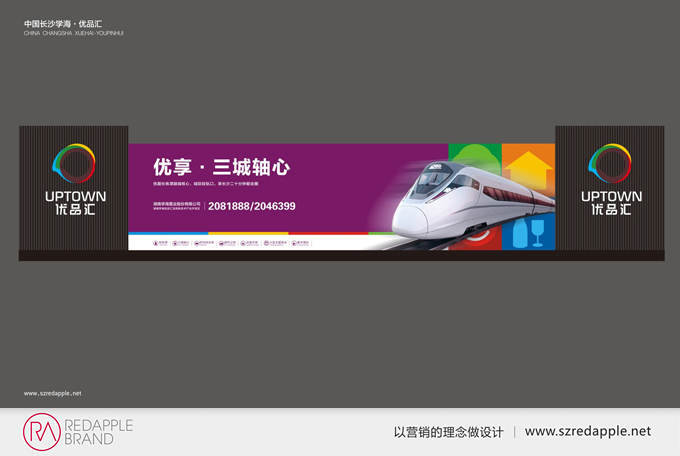Image resolution: width=680 pixels, height=456 pixels.
Task: Click the wine glass icon on blue tile
Action: pos(538,233)
